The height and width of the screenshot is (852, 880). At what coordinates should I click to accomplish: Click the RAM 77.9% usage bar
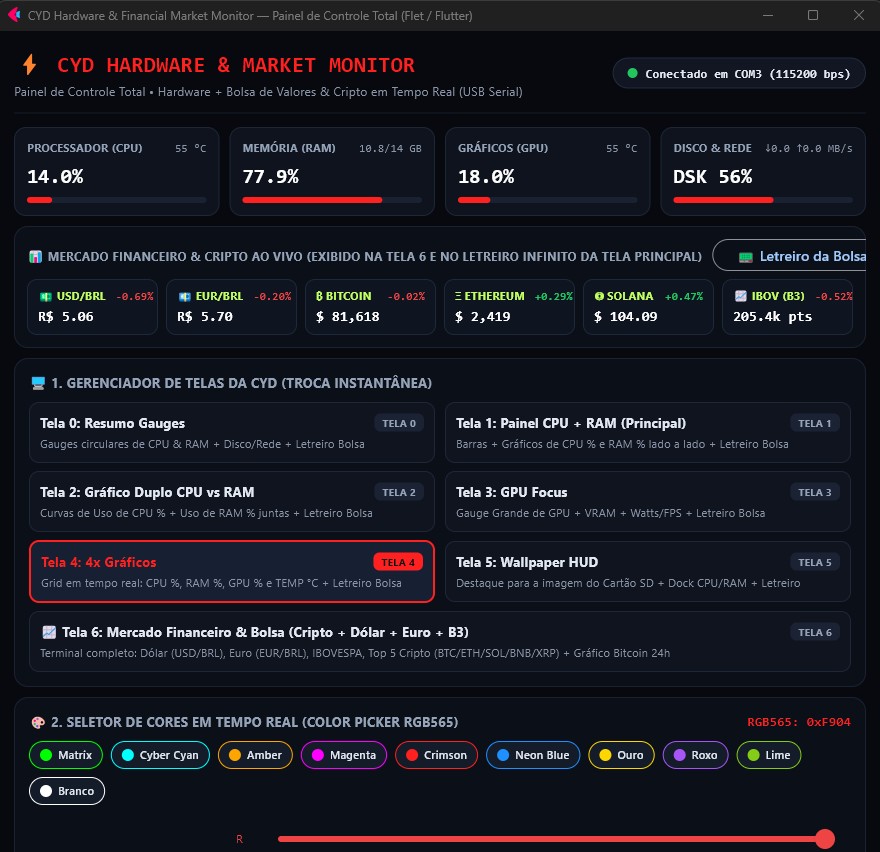332,200
